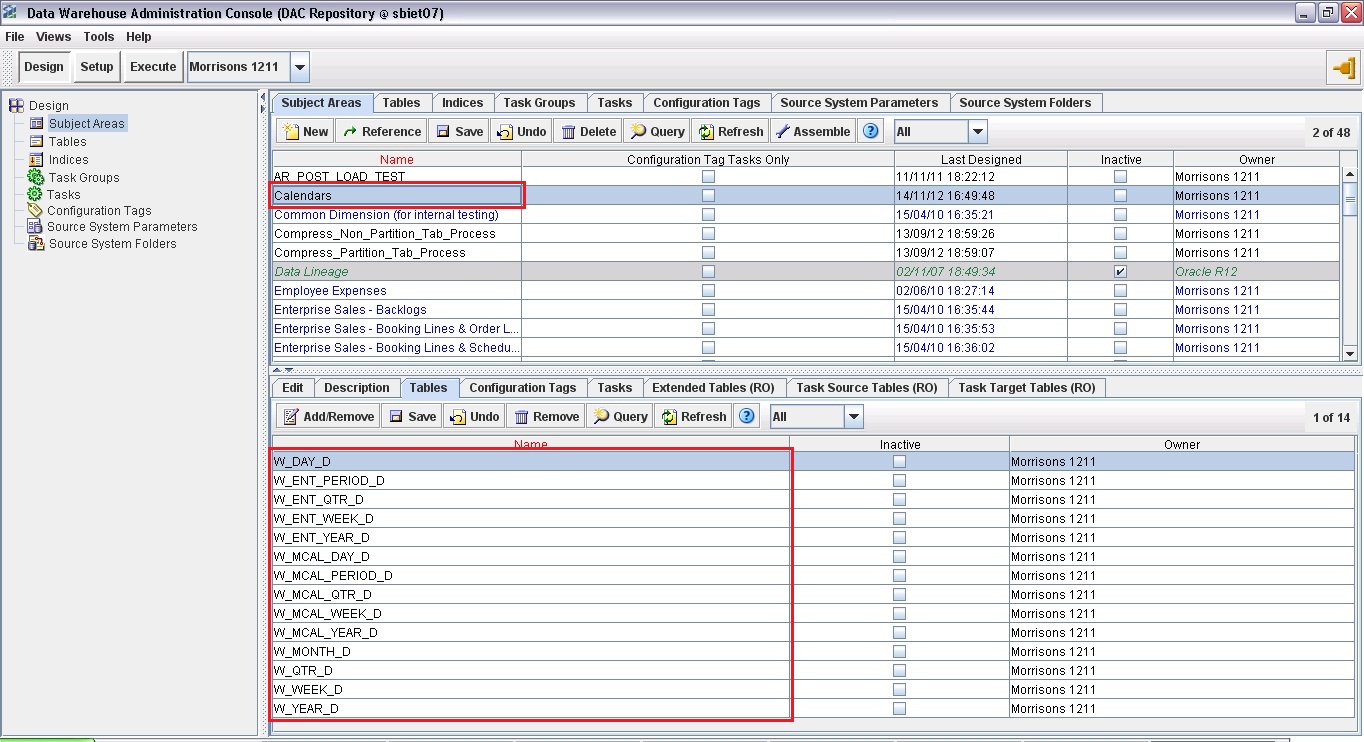Image resolution: width=1364 pixels, height=742 pixels.
Task: Delete the selected subject area
Action: 586,130
